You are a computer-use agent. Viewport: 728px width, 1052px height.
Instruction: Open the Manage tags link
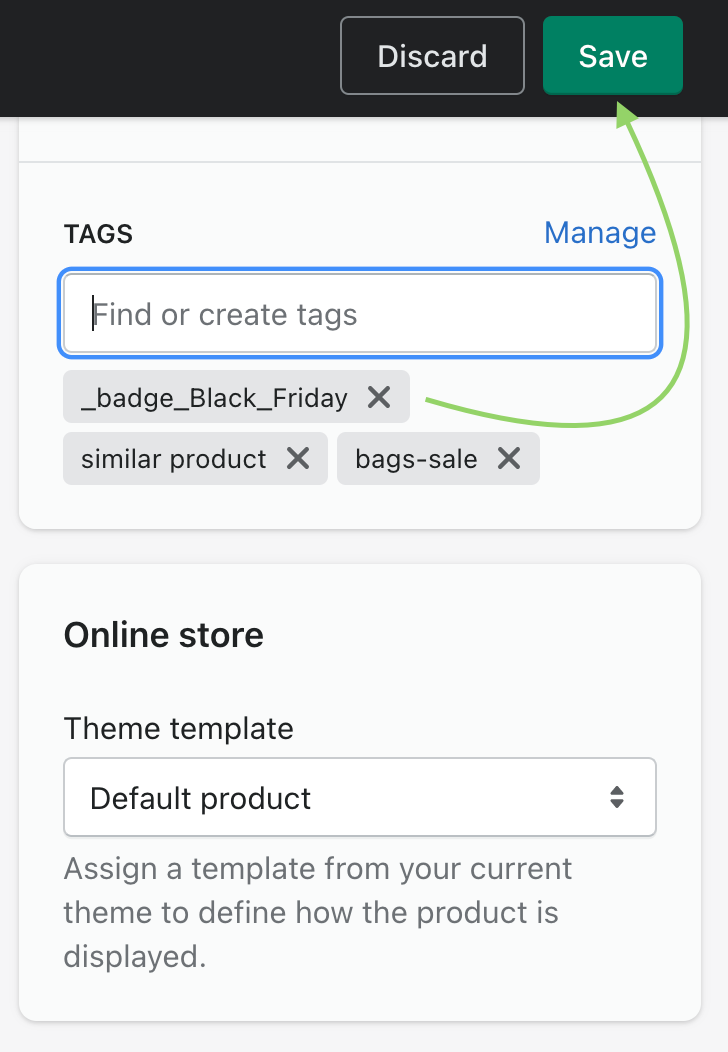coord(599,233)
